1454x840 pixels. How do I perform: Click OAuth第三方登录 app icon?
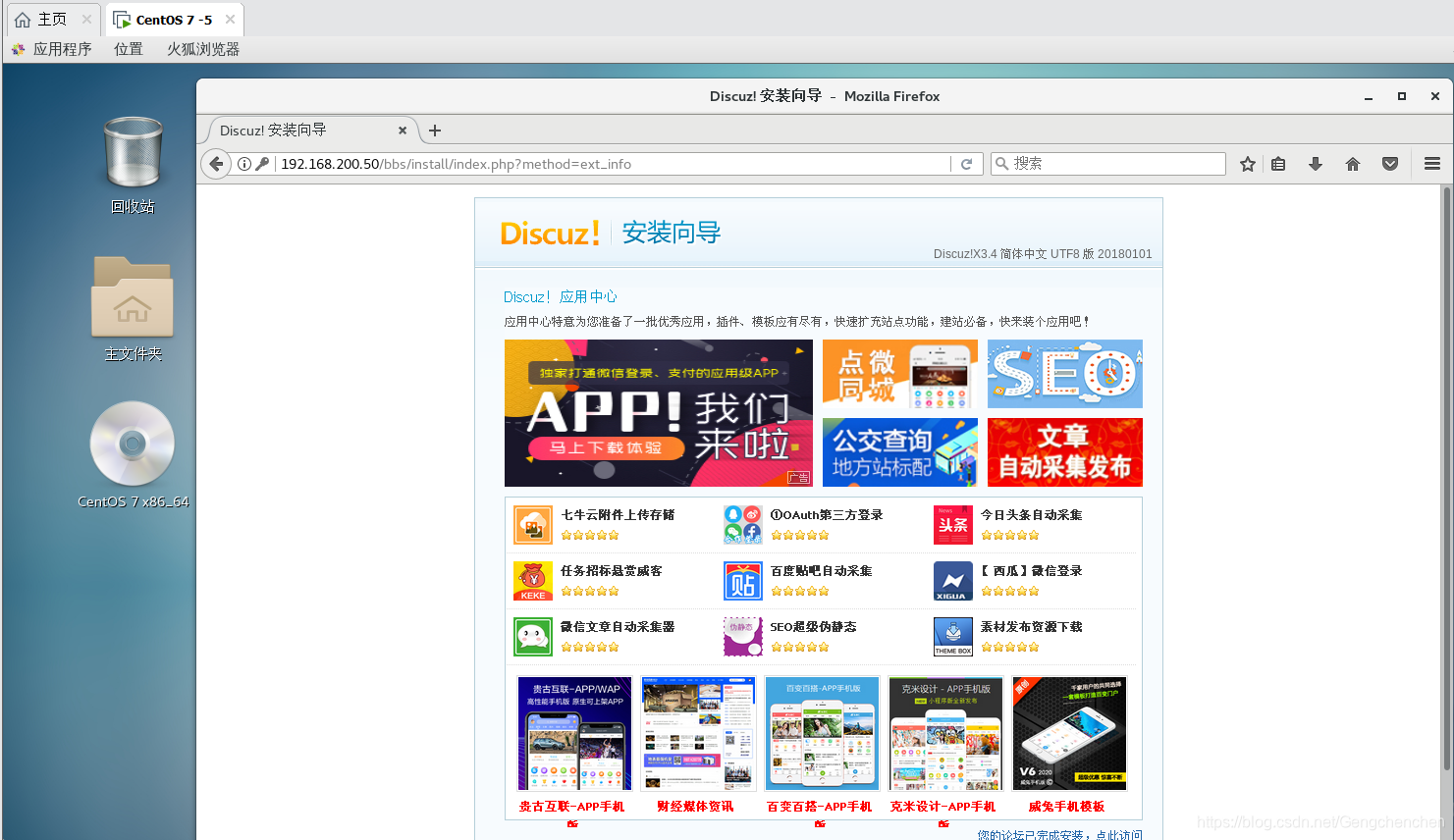[742, 525]
